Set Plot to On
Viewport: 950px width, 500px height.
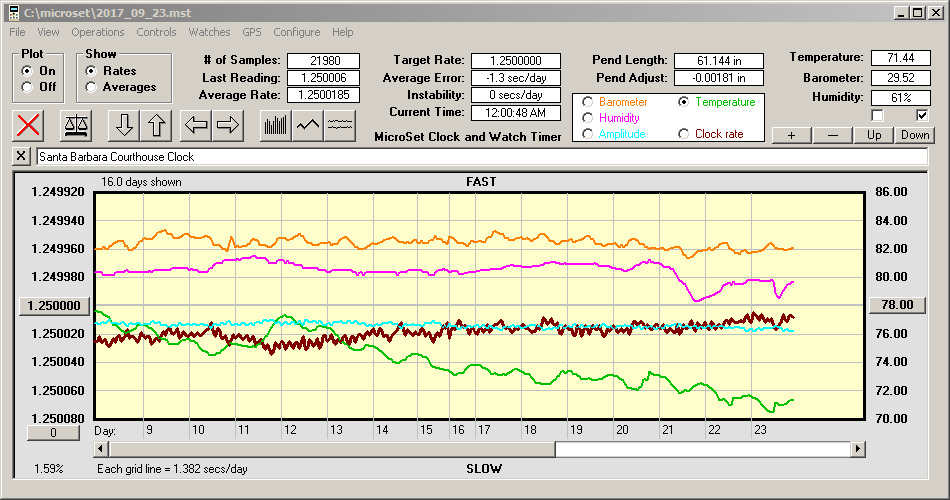[27, 71]
